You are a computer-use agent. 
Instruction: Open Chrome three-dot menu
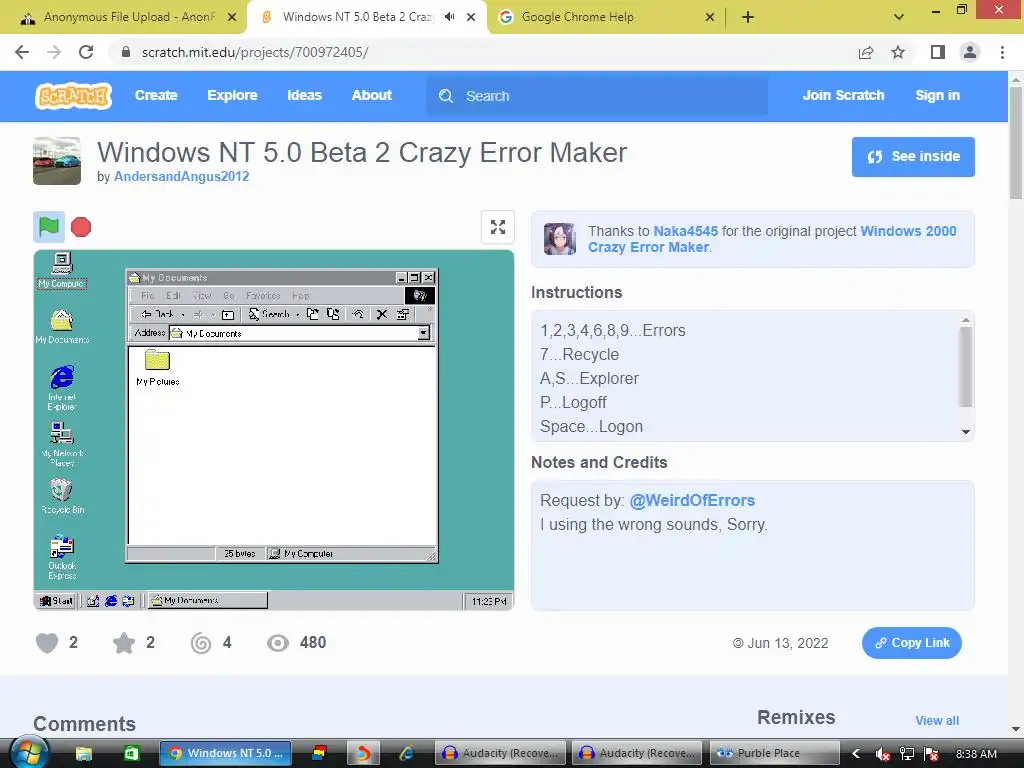(x=1002, y=52)
